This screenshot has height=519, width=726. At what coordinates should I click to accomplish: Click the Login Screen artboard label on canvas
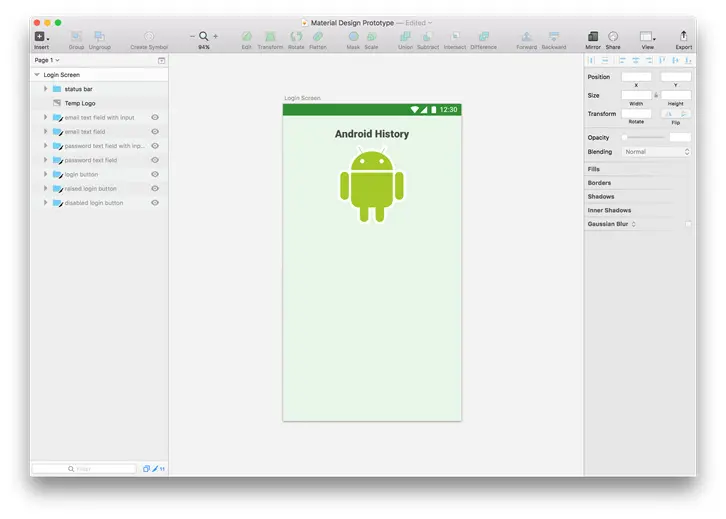(302, 98)
